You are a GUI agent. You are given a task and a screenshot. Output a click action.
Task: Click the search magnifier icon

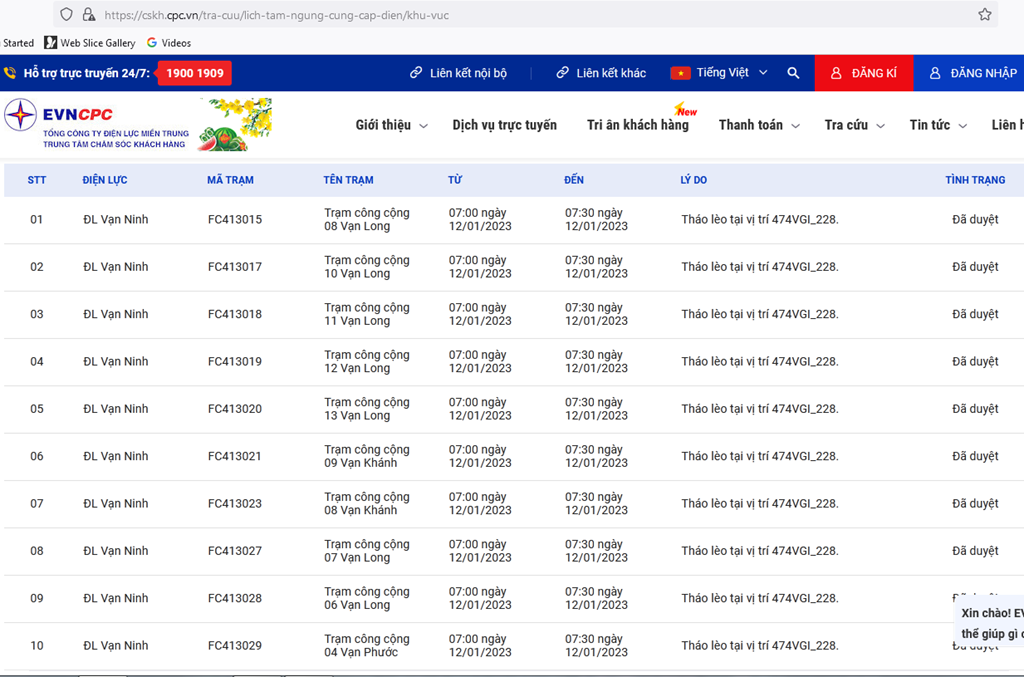tap(793, 73)
